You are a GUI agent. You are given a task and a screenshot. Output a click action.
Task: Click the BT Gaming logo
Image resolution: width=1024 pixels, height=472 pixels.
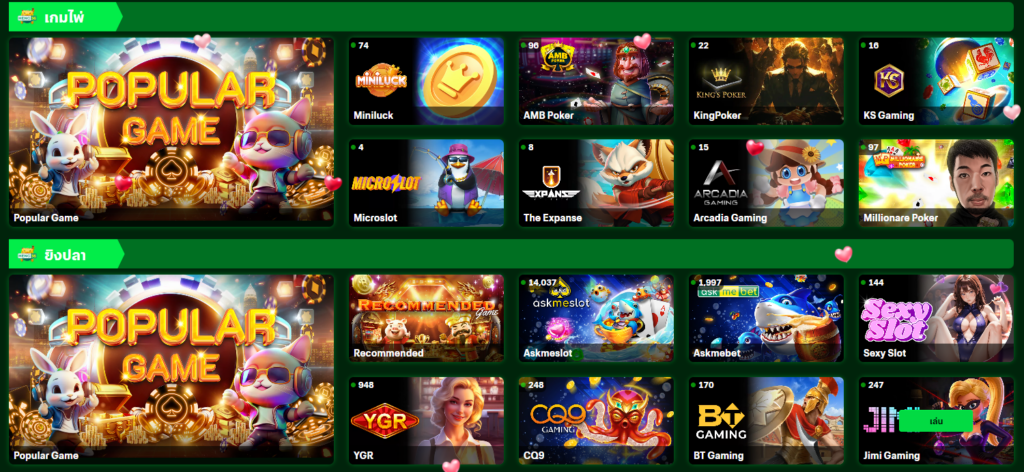pos(721,422)
